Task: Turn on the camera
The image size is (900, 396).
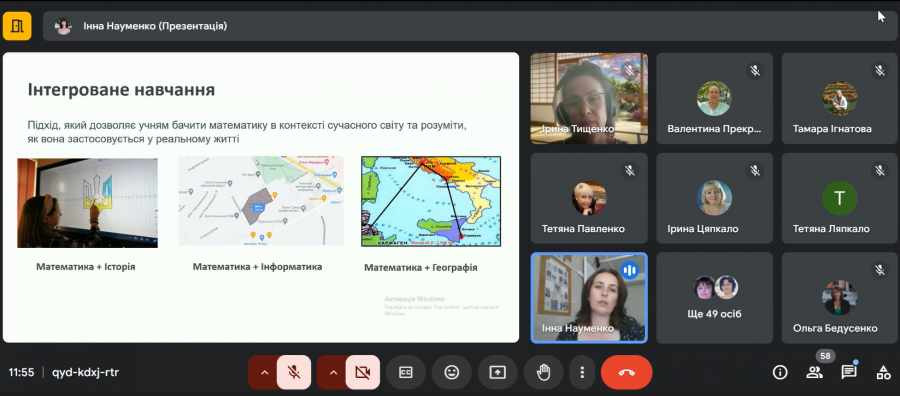Action: click(x=363, y=372)
